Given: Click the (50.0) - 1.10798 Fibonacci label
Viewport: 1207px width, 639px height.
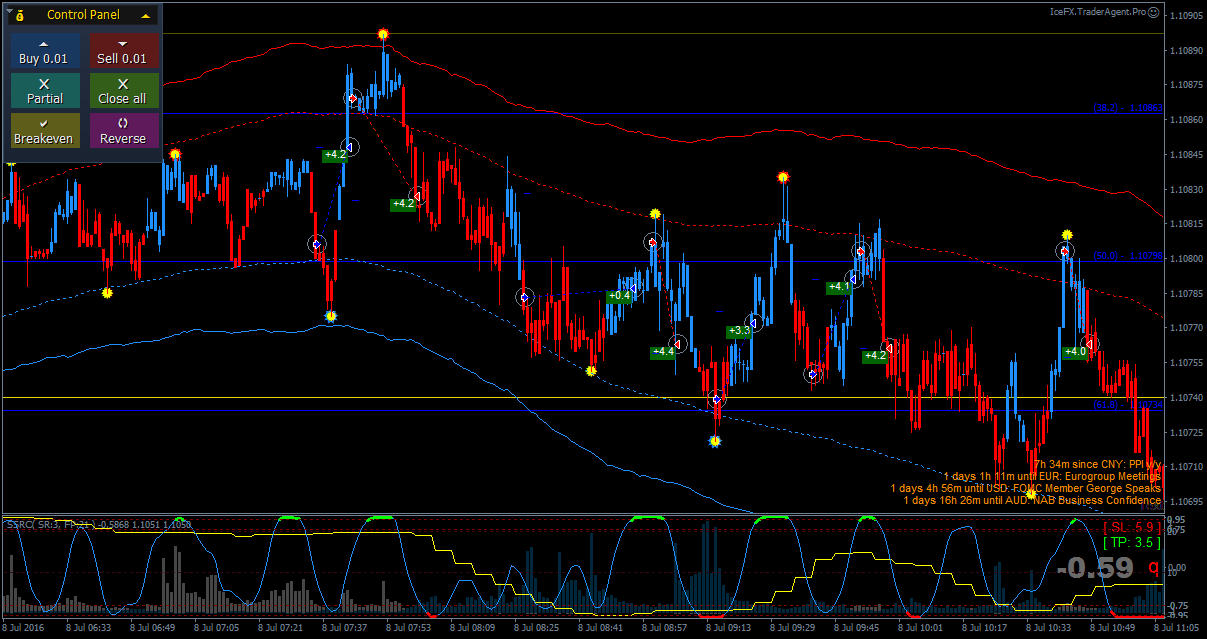Looking at the screenshot, I should click(1127, 256).
